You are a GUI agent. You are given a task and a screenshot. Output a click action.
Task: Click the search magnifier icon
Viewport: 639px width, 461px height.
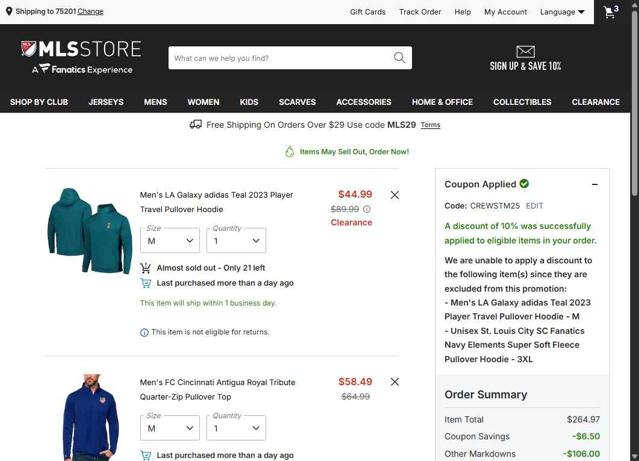pos(399,57)
